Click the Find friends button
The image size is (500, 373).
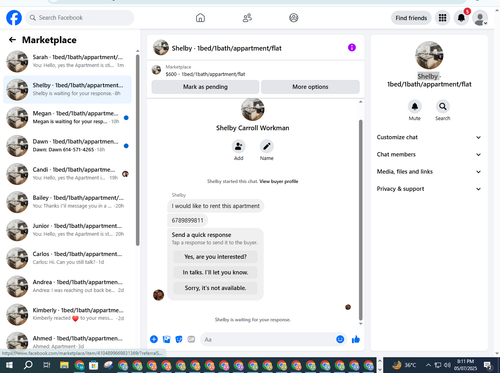pos(411,18)
